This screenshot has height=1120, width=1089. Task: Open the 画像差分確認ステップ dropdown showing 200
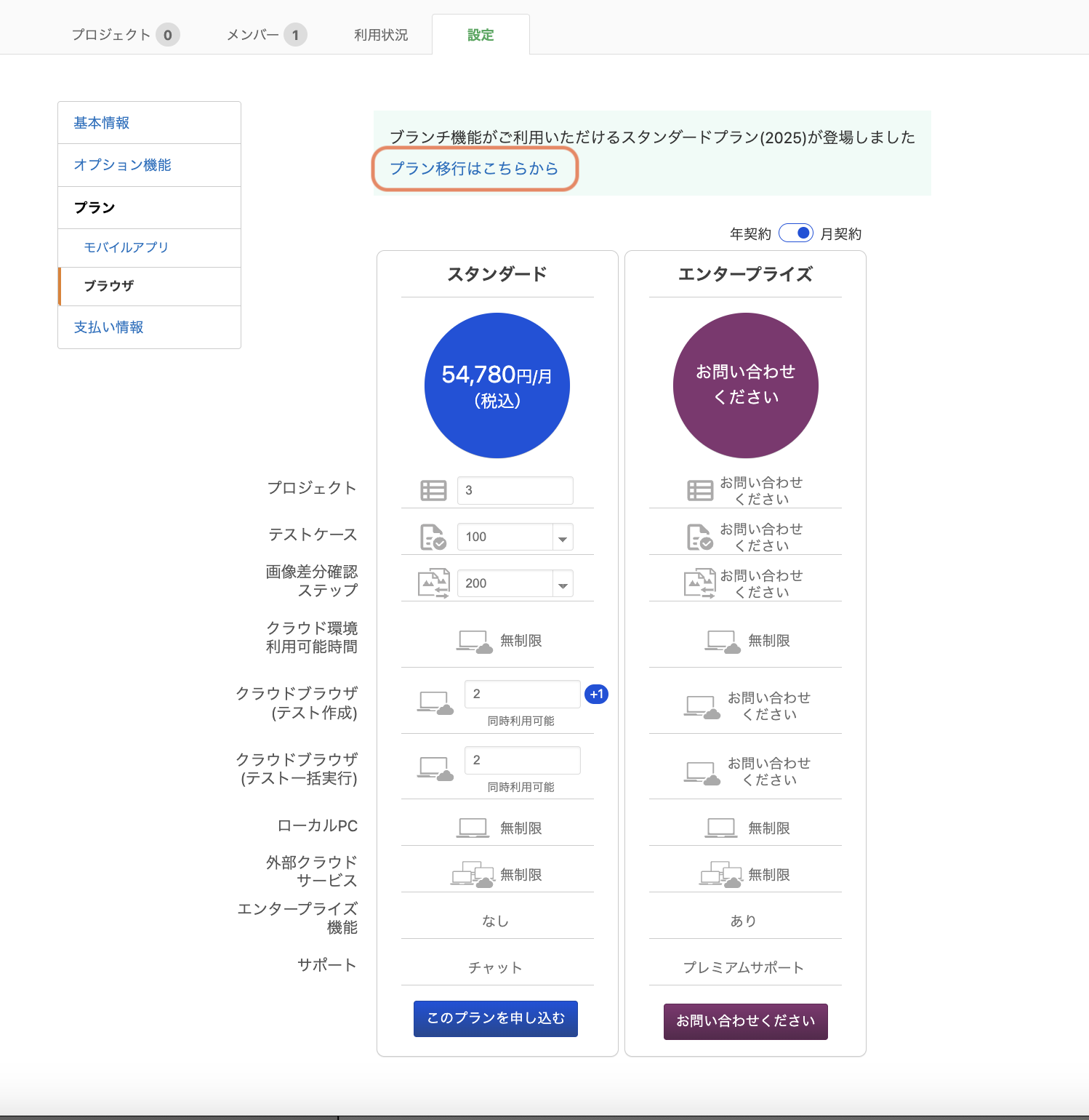click(x=515, y=584)
